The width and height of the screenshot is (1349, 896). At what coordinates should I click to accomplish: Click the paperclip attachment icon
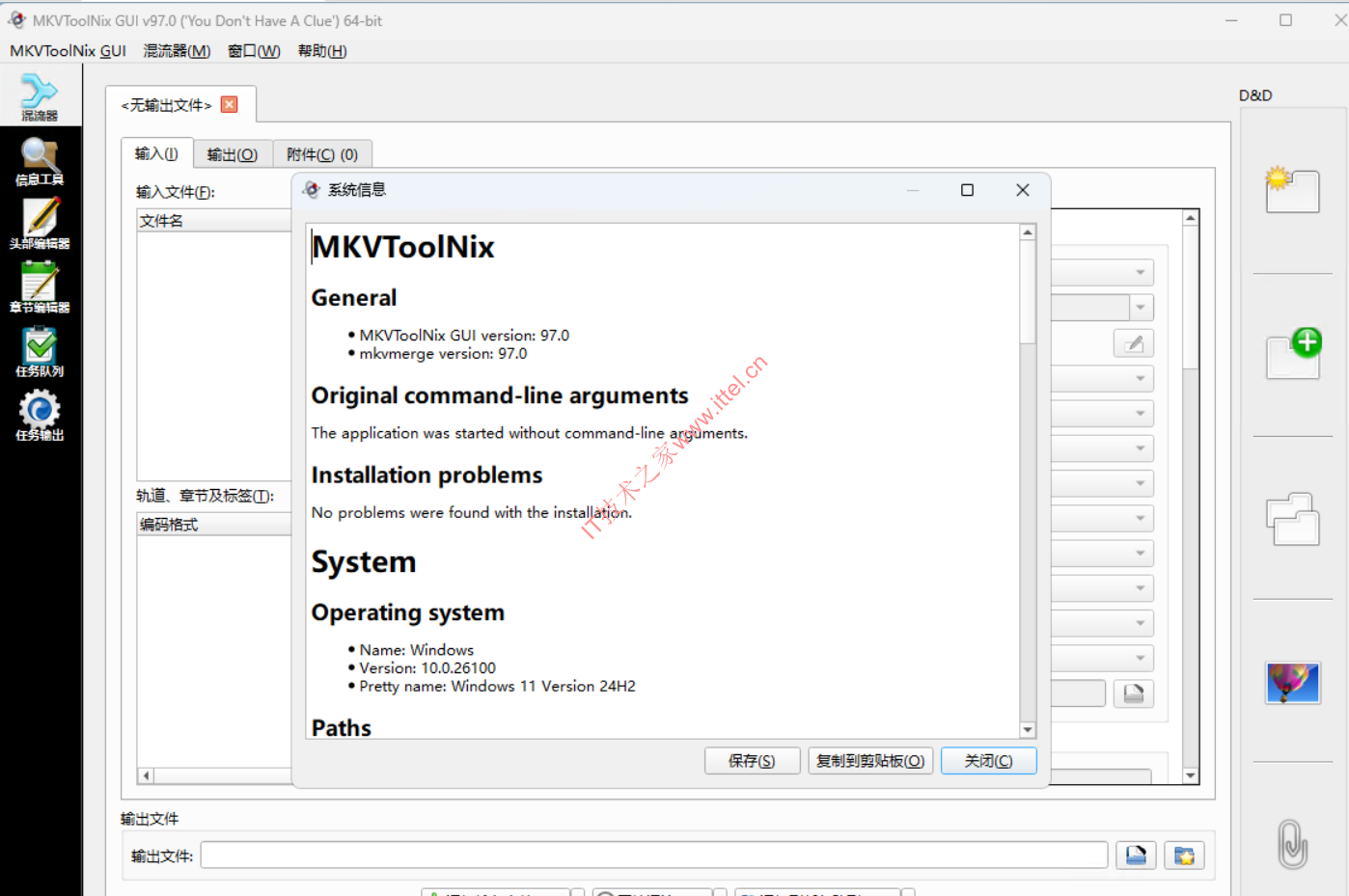[x=1292, y=844]
